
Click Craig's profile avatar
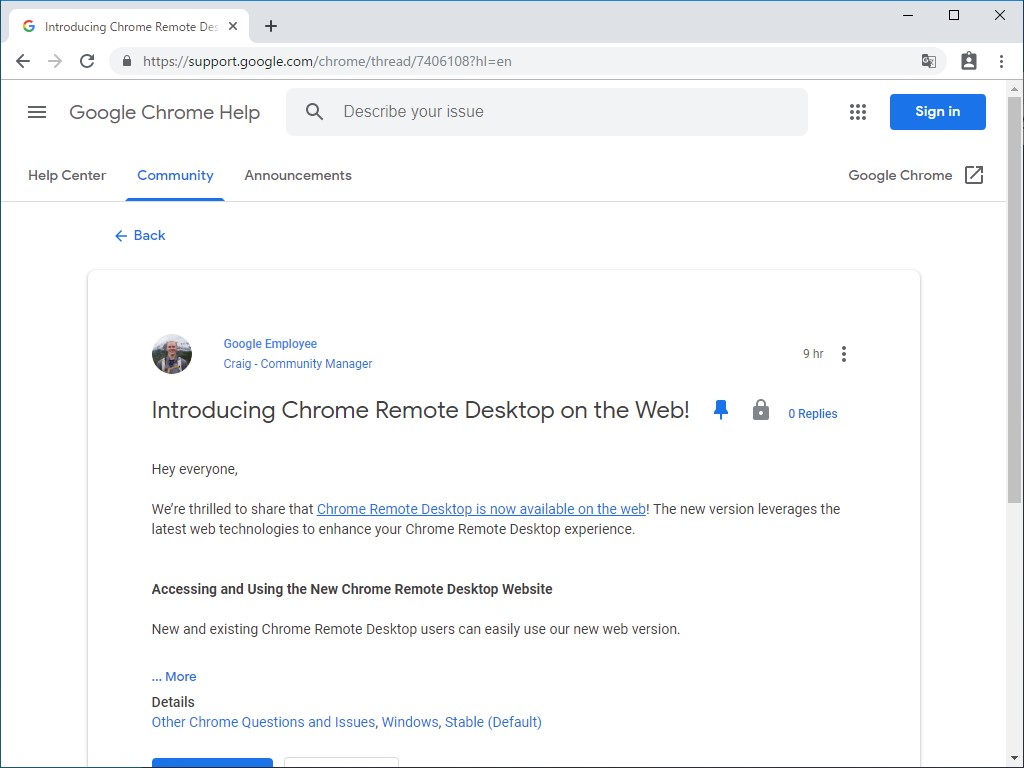(172, 354)
